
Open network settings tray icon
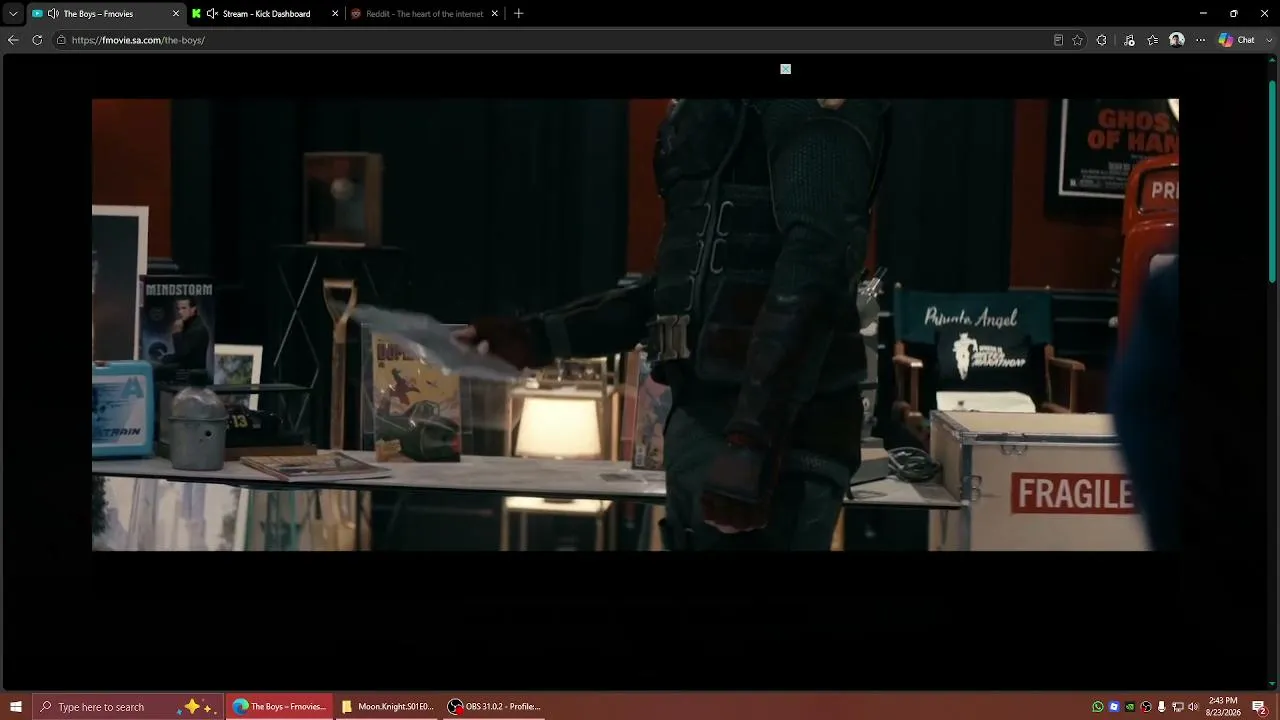1177,707
